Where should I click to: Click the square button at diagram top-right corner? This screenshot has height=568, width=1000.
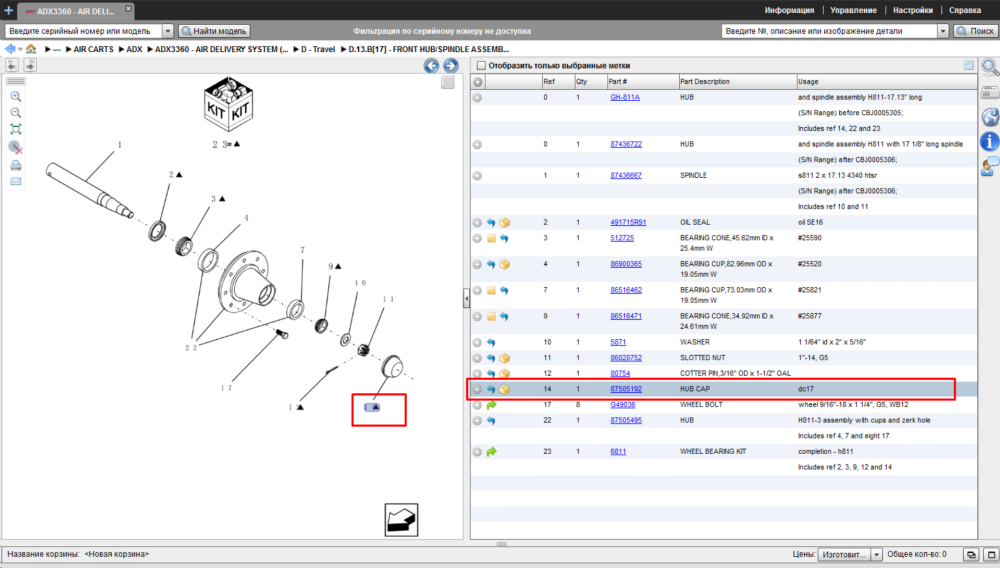pyautogui.click(x=448, y=82)
